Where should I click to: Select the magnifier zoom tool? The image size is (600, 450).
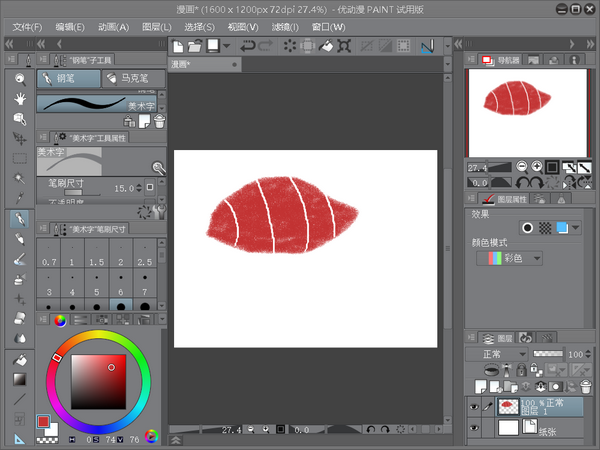[20, 78]
